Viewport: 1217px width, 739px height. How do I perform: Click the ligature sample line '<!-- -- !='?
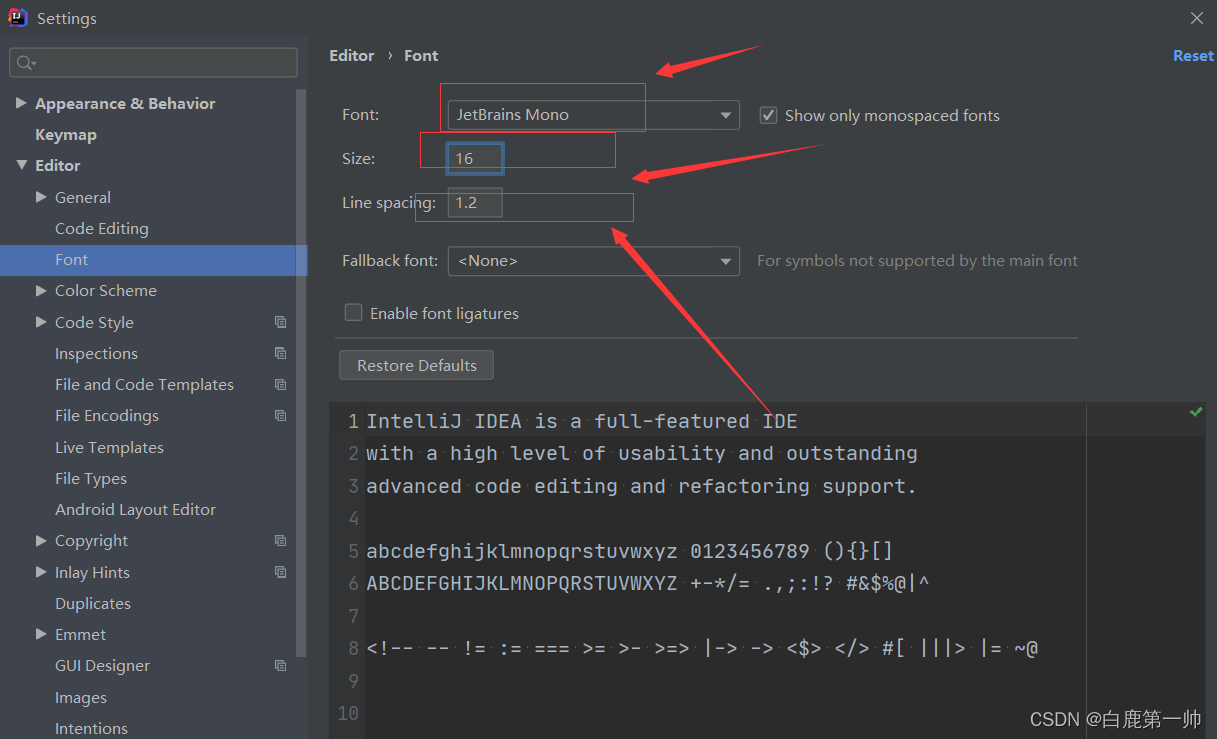(702, 648)
